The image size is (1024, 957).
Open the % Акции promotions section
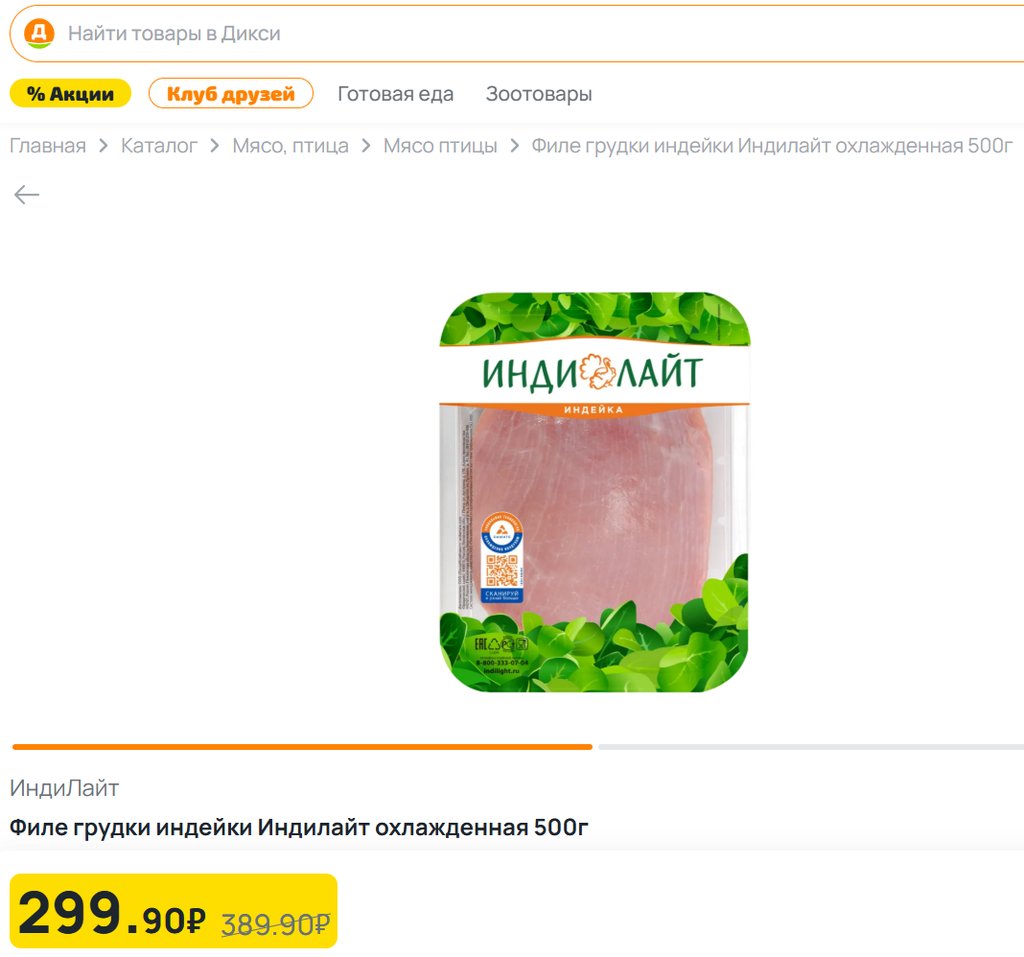click(70, 94)
